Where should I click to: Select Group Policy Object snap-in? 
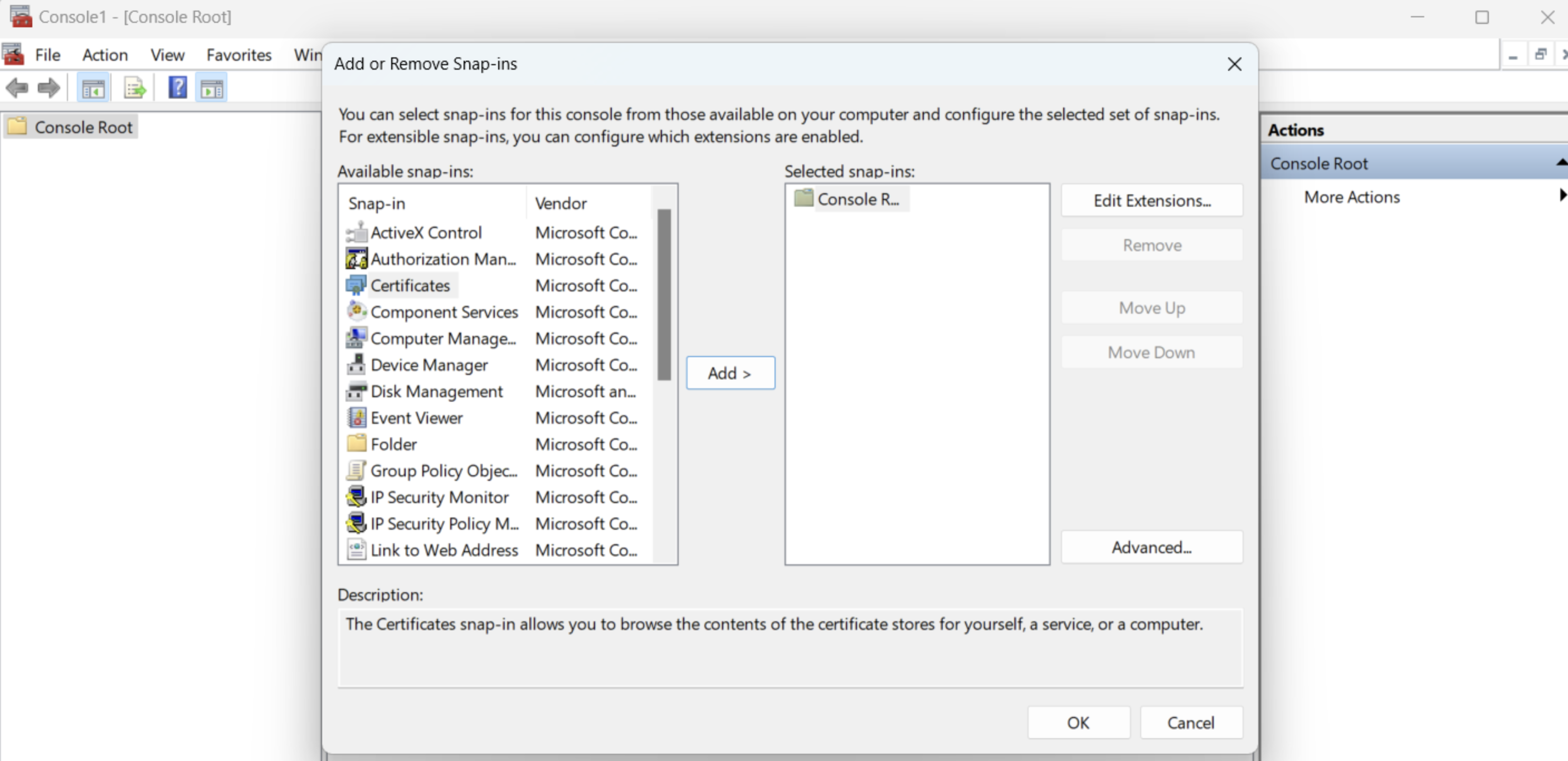(443, 471)
